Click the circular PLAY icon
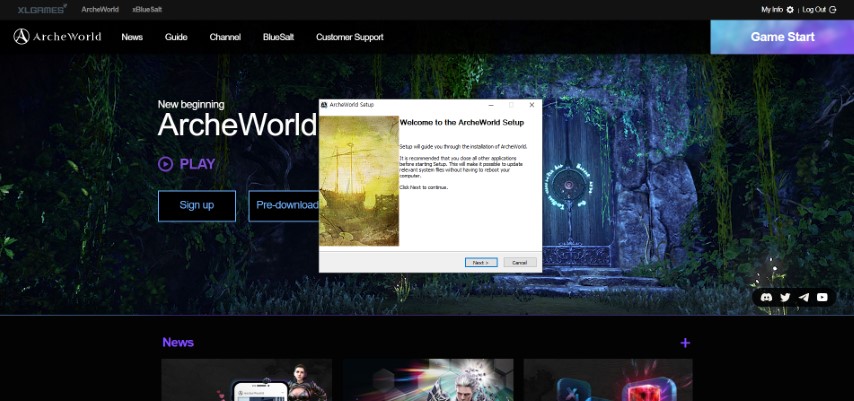This screenshot has height=401, width=854. click(165, 164)
